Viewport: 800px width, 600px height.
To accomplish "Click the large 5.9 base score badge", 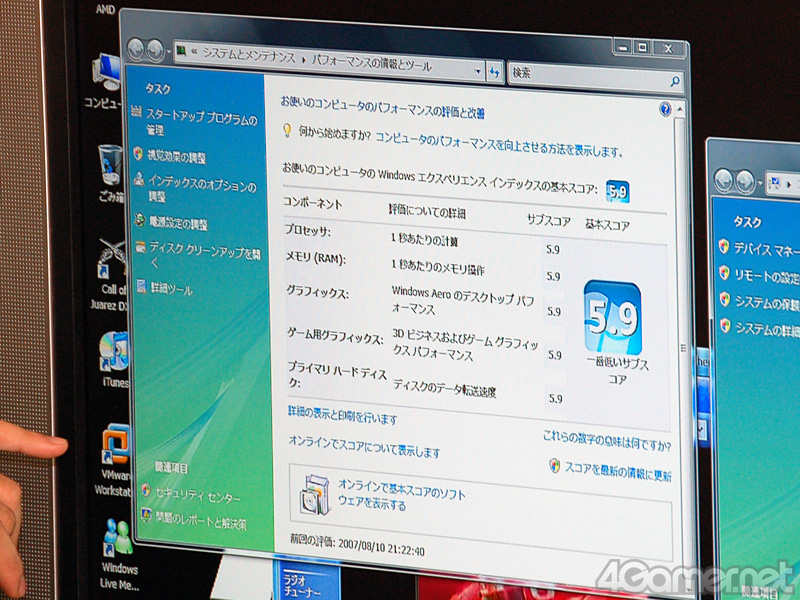I will (612, 317).
